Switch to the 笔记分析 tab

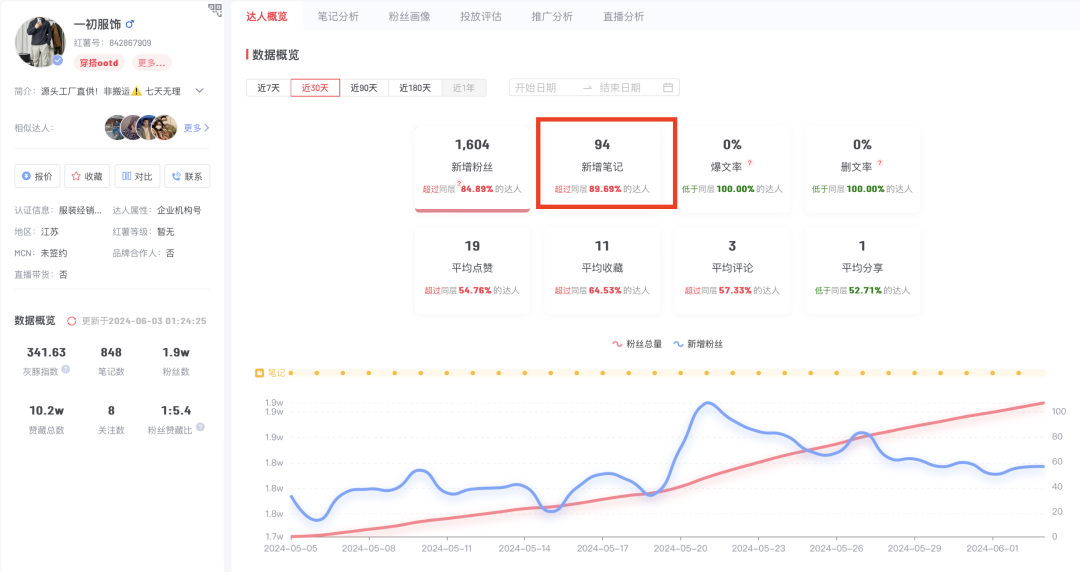tap(338, 17)
